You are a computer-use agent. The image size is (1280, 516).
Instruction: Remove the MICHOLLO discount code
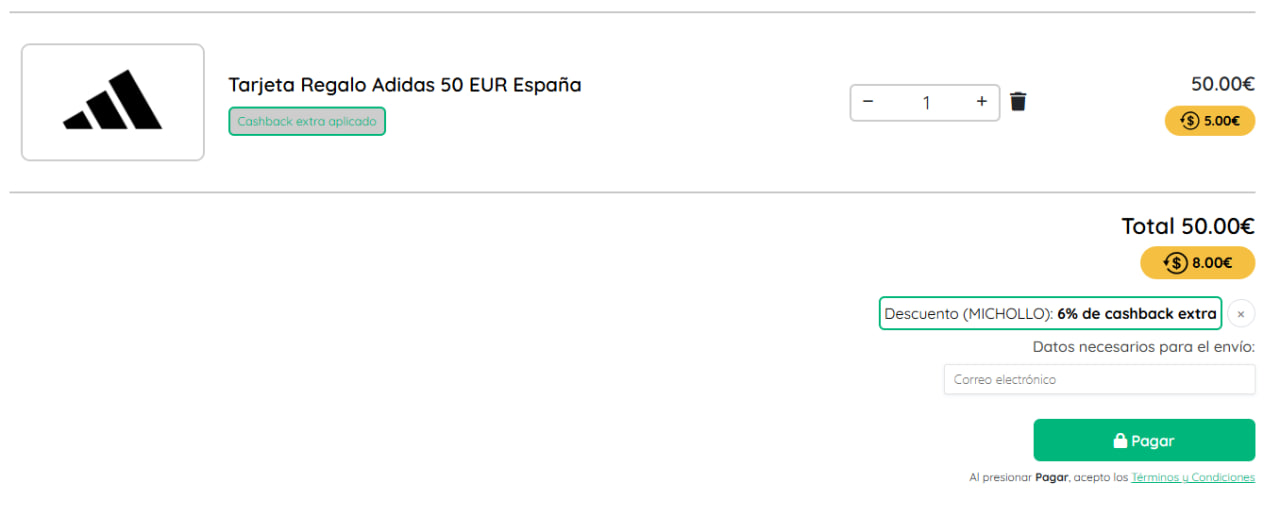tap(1241, 314)
